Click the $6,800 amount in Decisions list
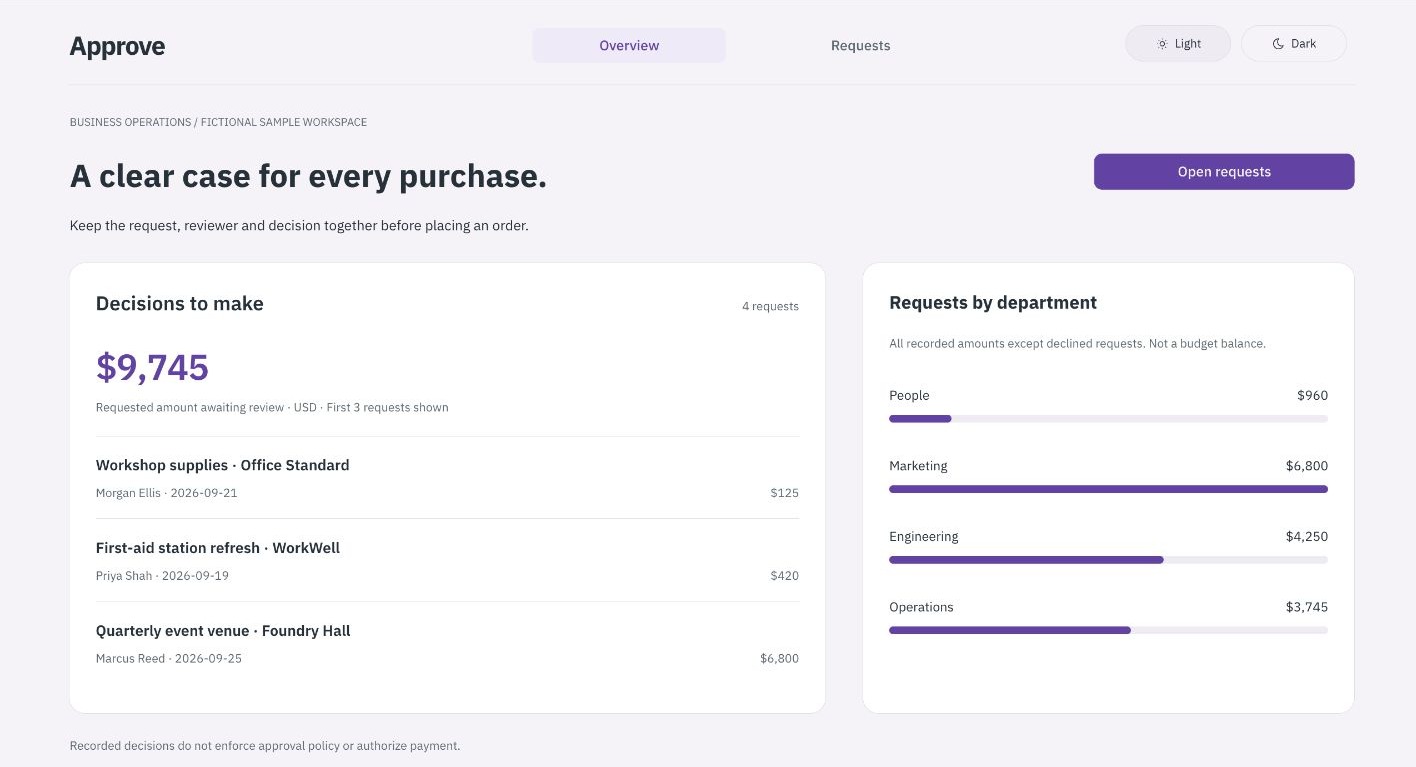 coord(779,659)
